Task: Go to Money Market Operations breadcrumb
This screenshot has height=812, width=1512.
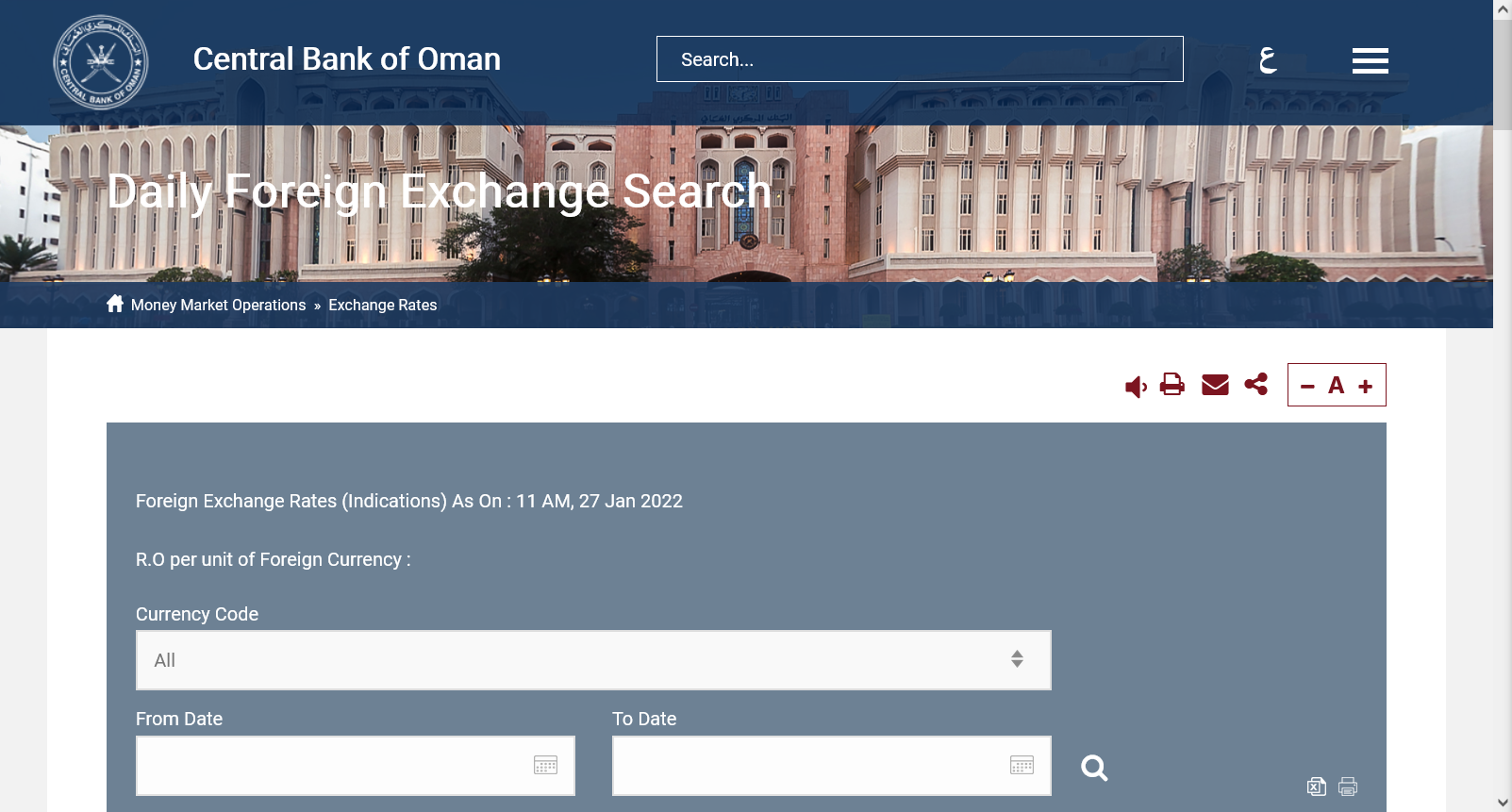Action: coord(218,306)
